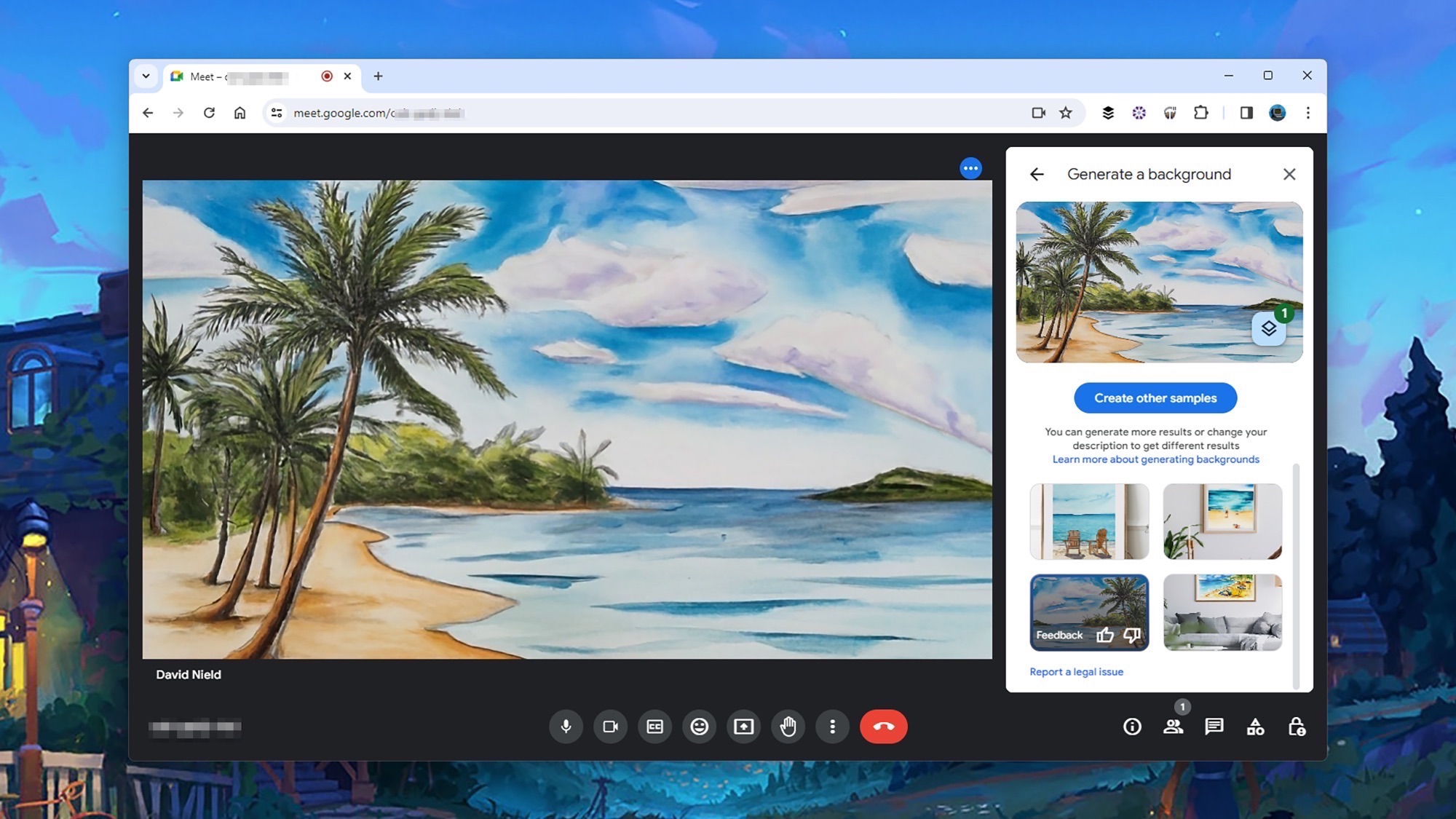Turn off the camera
This screenshot has width=1456, height=819.
point(610,726)
